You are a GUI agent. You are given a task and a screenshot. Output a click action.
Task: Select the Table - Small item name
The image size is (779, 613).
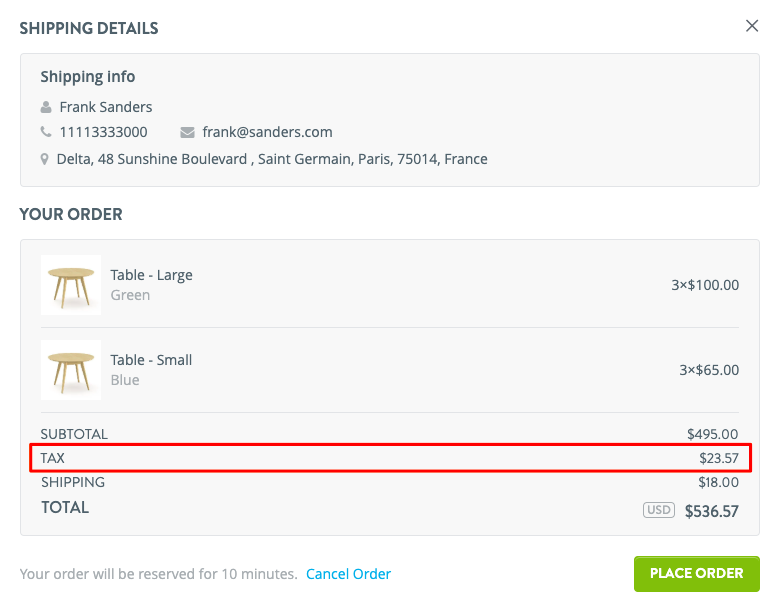tap(151, 360)
